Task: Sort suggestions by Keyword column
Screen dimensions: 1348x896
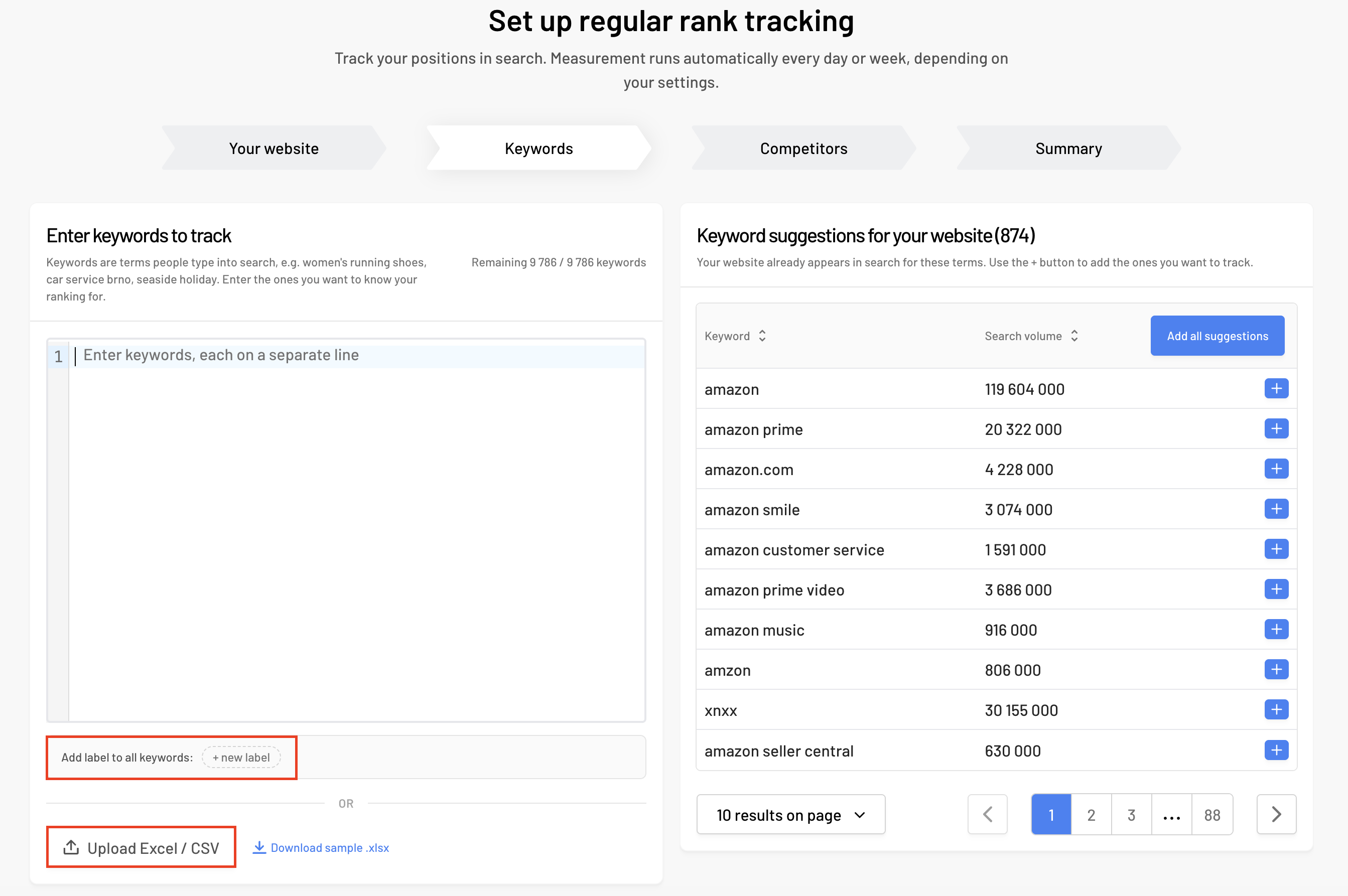Action: pos(735,336)
